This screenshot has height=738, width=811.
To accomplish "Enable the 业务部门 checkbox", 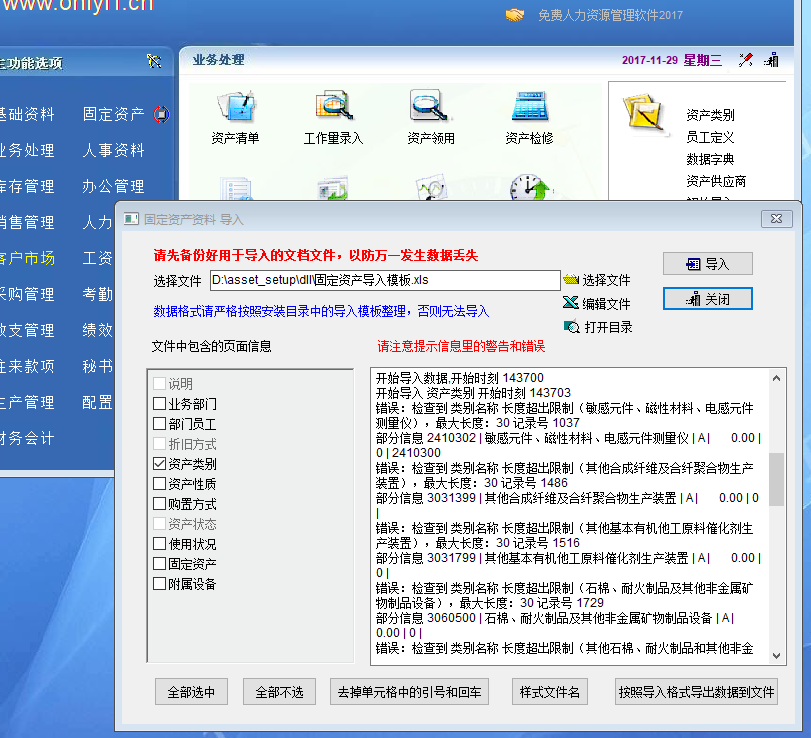I will 160,404.
